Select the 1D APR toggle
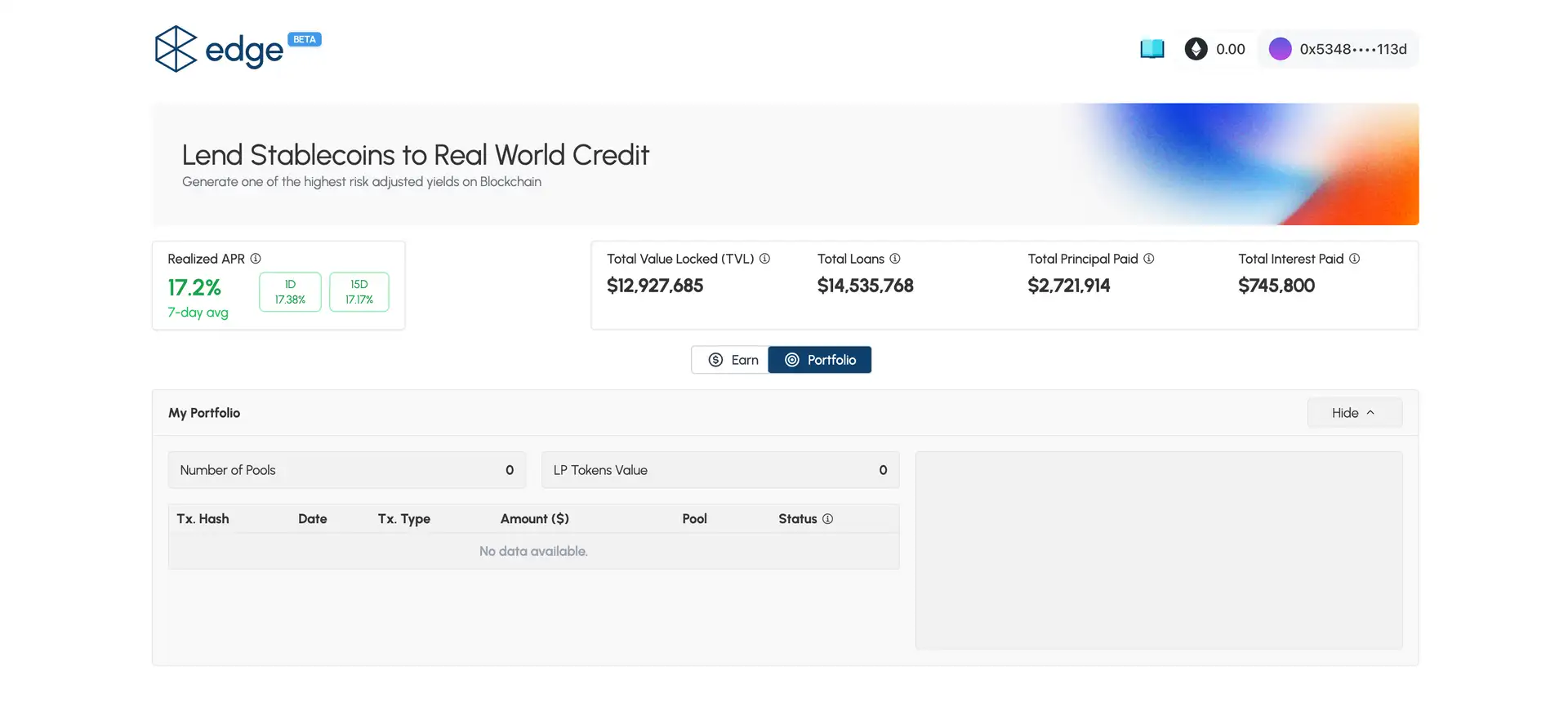Viewport: 1568px width, 719px height. 290,292
